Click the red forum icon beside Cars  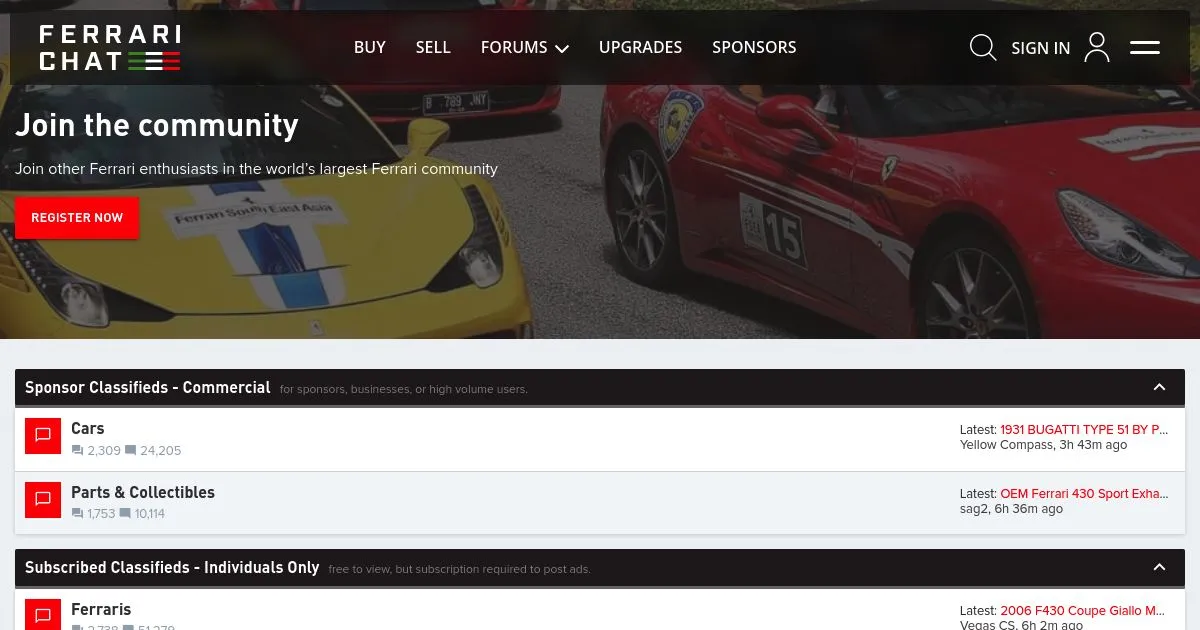click(43, 435)
